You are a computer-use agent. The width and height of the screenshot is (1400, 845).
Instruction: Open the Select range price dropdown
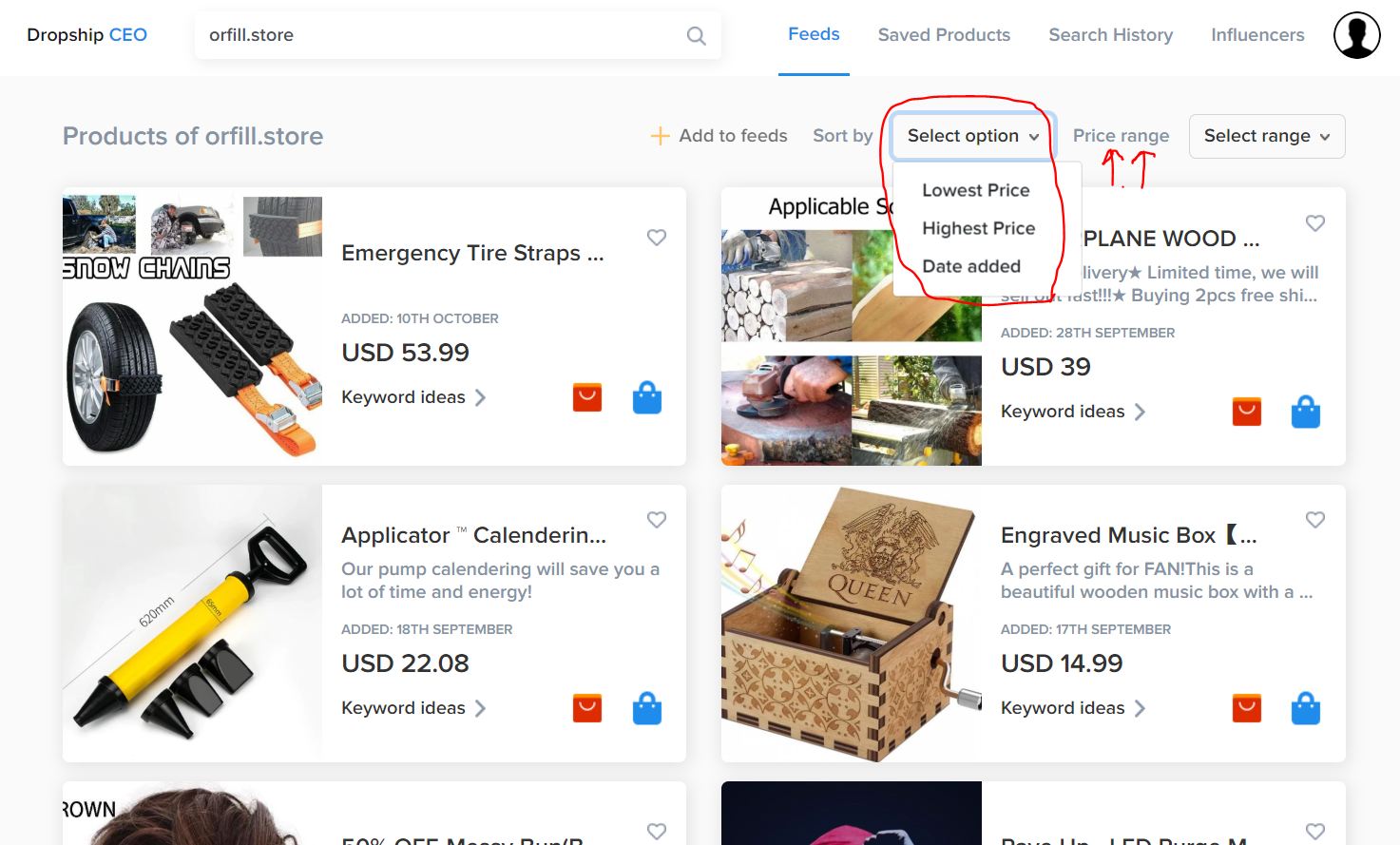pos(1266,136)
